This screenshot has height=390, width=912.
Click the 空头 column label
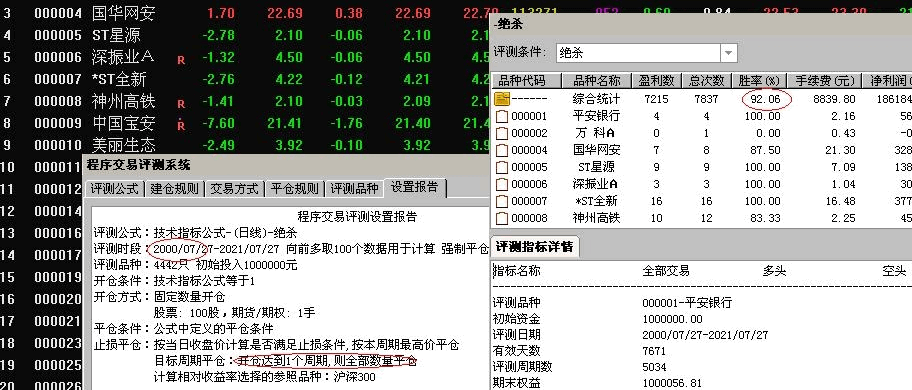click(894, 271)
